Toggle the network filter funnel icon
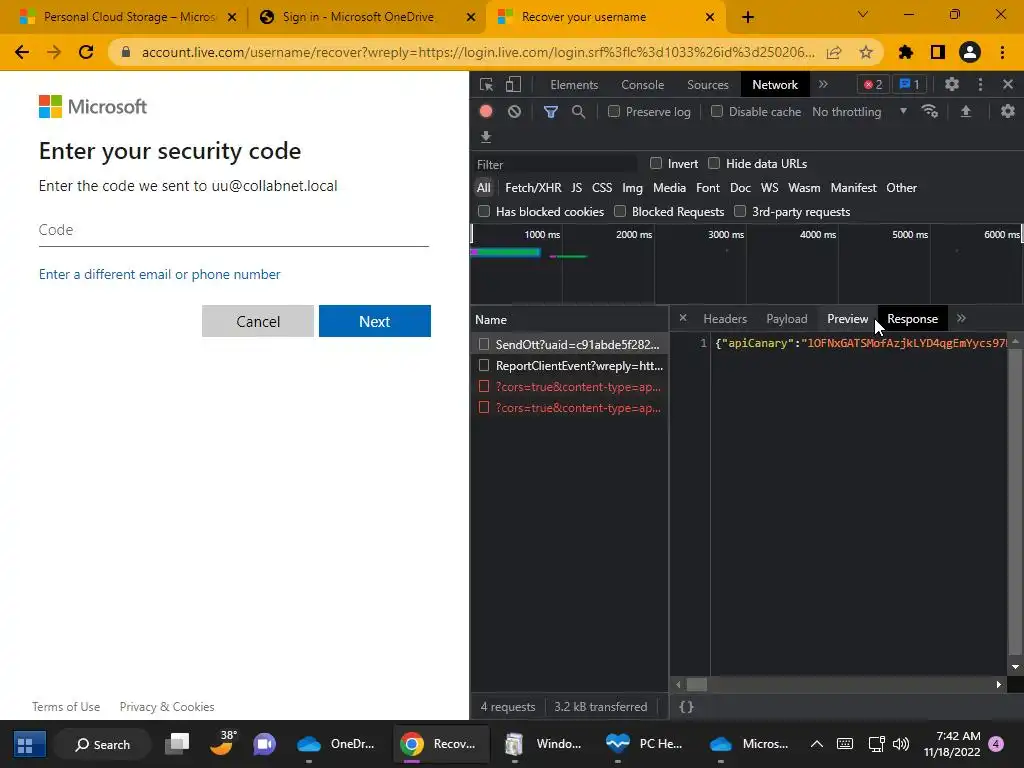This screenshot has height=768, width=1024. point(551,112)
